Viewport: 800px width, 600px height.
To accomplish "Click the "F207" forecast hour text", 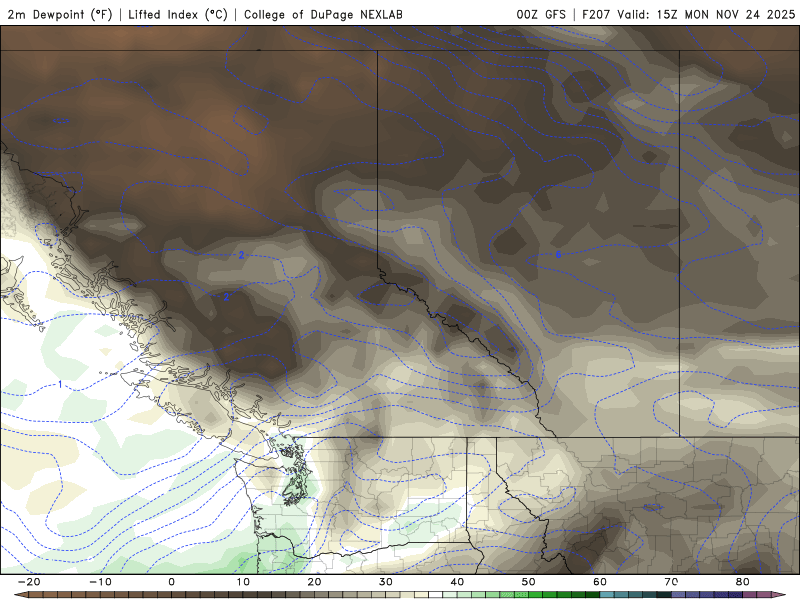I will point(596,14).
